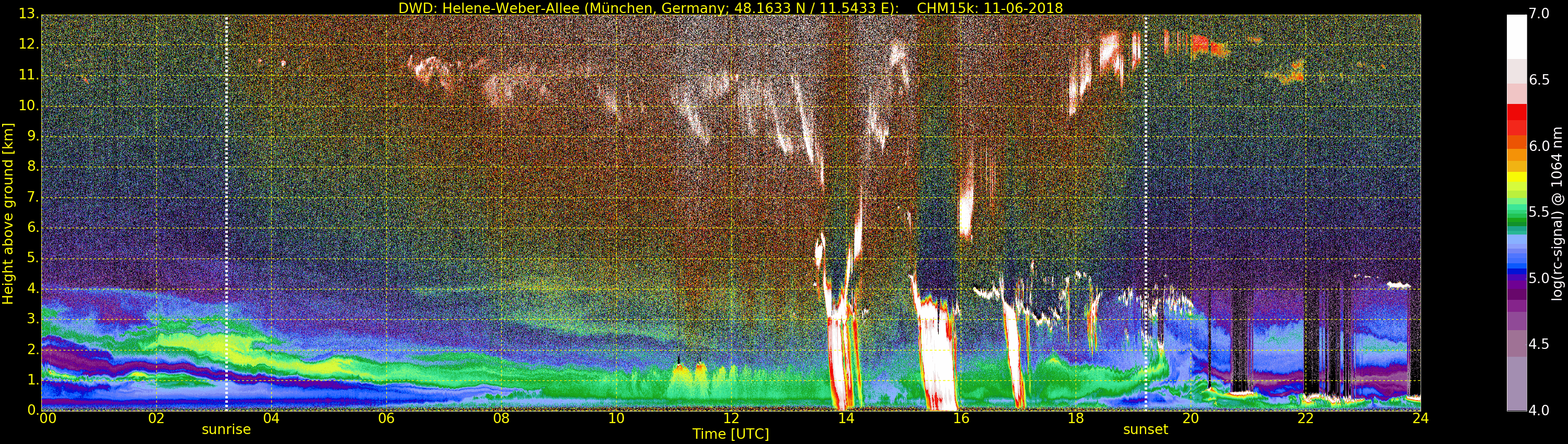Click the x-axis tick label '02'

tap(156, 418)
